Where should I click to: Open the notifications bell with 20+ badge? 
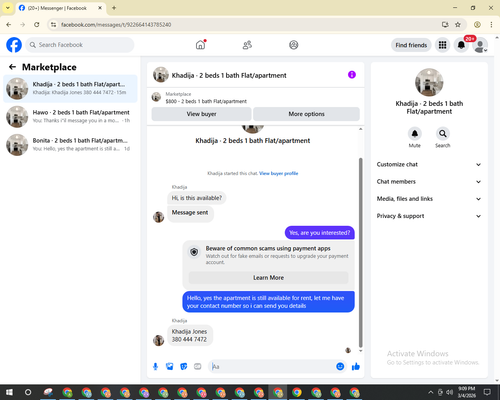461,45
